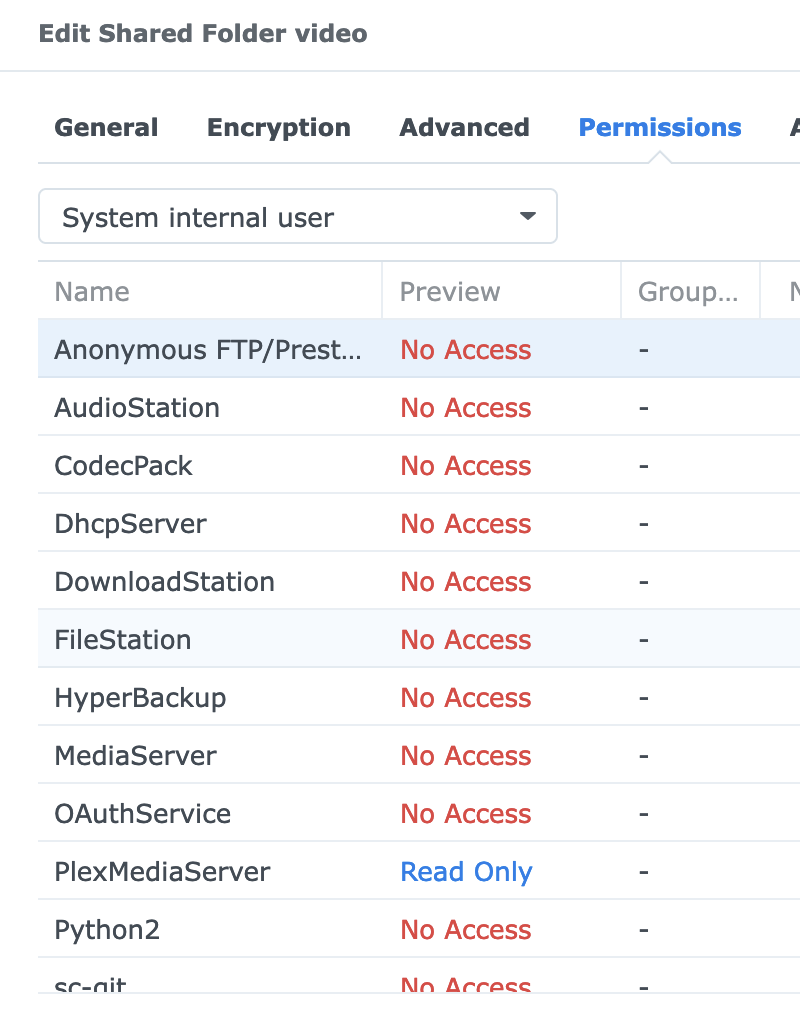Image resolution: width=800 pixels, height=1036 pixels.
Task: Switch to the General tab
Action: [x=106, y=128]
